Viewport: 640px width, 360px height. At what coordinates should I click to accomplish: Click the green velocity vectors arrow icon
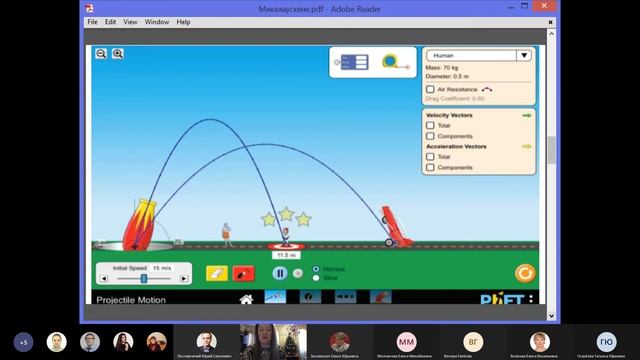[527, 116]
